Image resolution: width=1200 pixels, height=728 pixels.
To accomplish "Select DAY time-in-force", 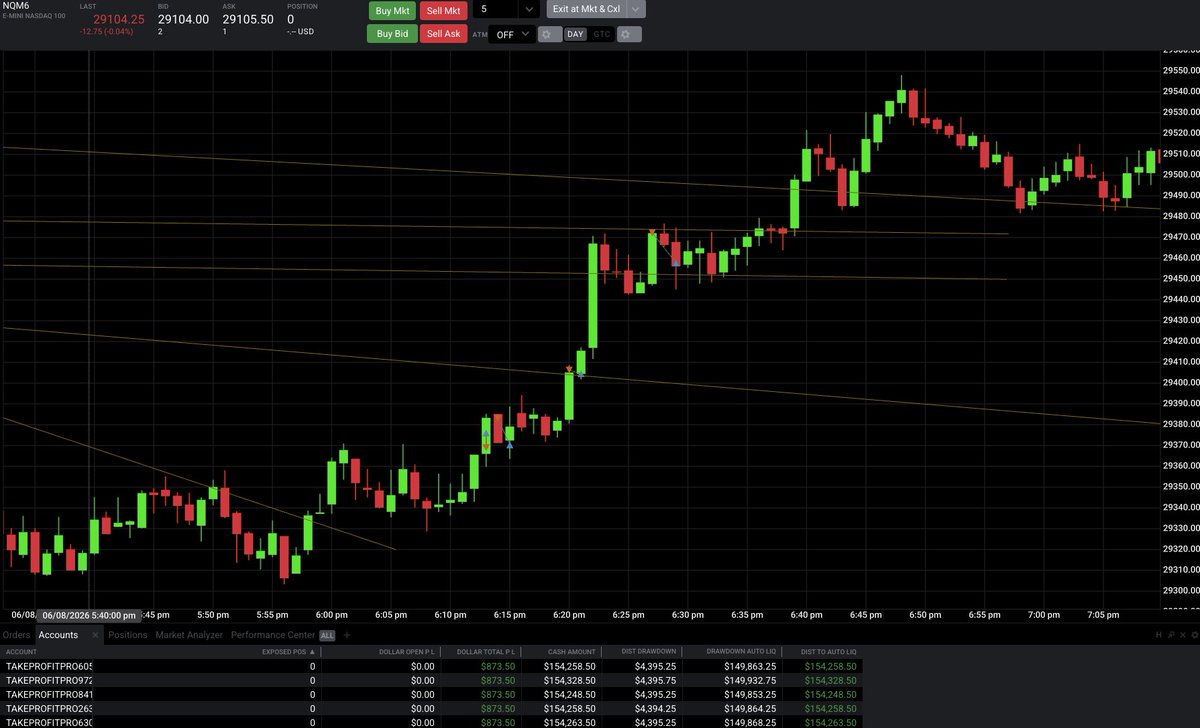I will 575,34.
